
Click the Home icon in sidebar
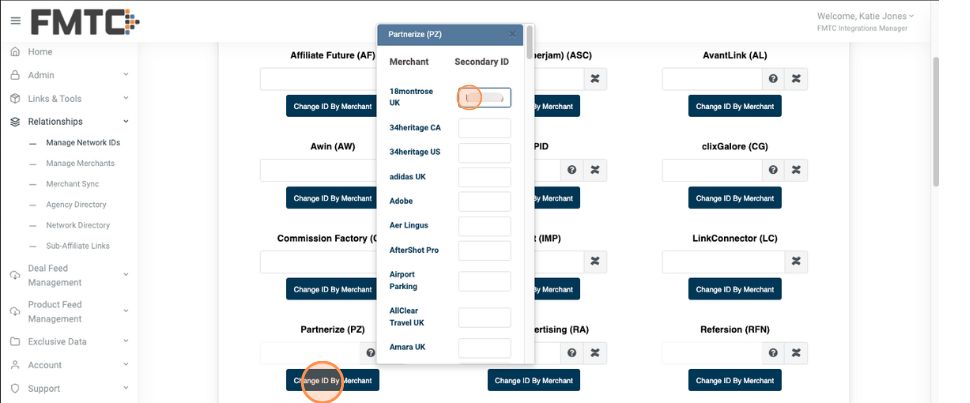(x=15, y=52)
